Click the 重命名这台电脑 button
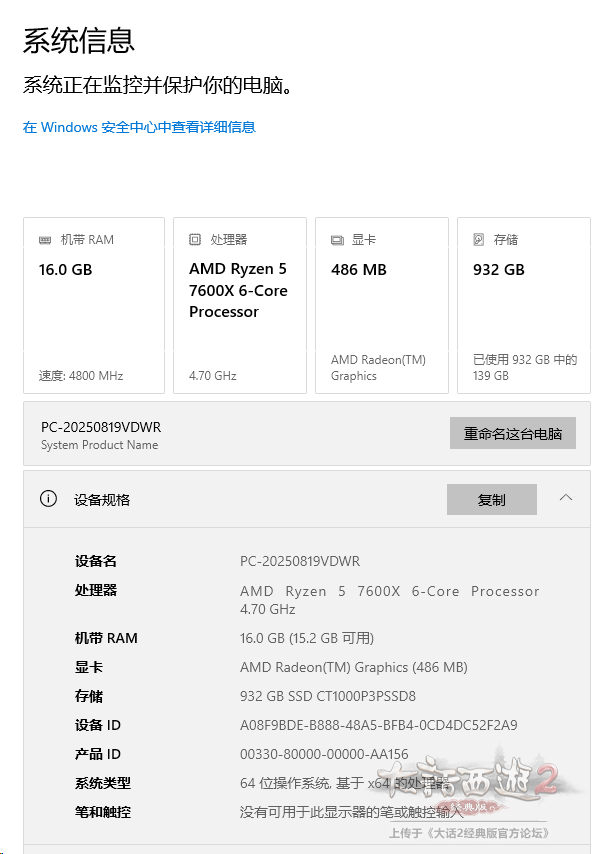This screenshot has width=600, height=854. pos(512,434)
